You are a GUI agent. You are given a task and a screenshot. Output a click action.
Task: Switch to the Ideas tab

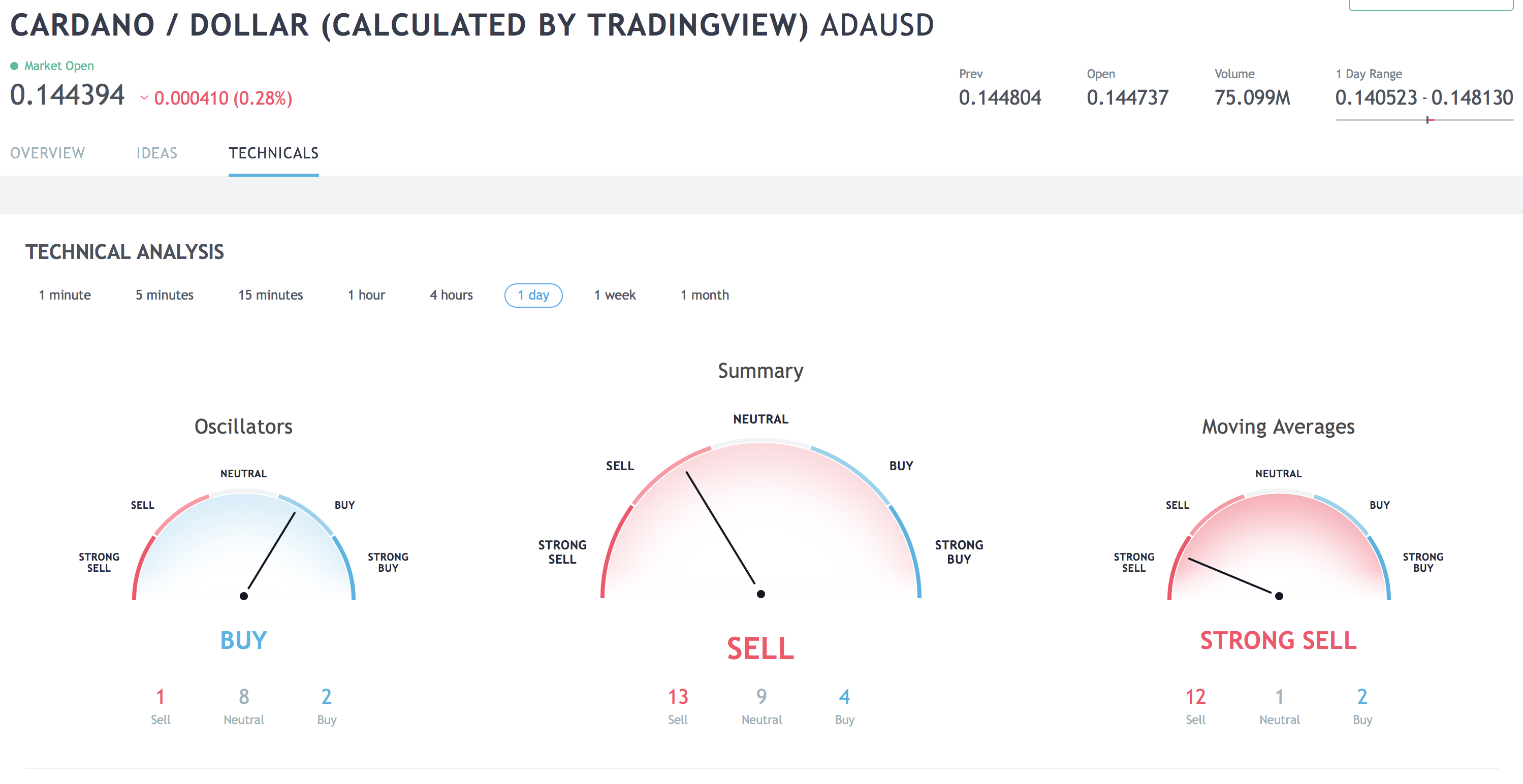156,153
